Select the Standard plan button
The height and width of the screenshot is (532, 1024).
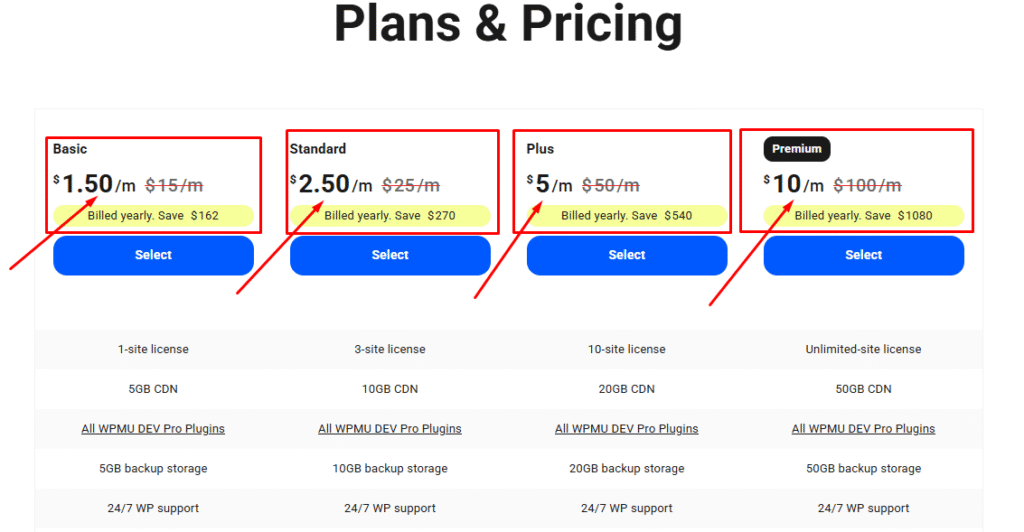click(390, 255)
